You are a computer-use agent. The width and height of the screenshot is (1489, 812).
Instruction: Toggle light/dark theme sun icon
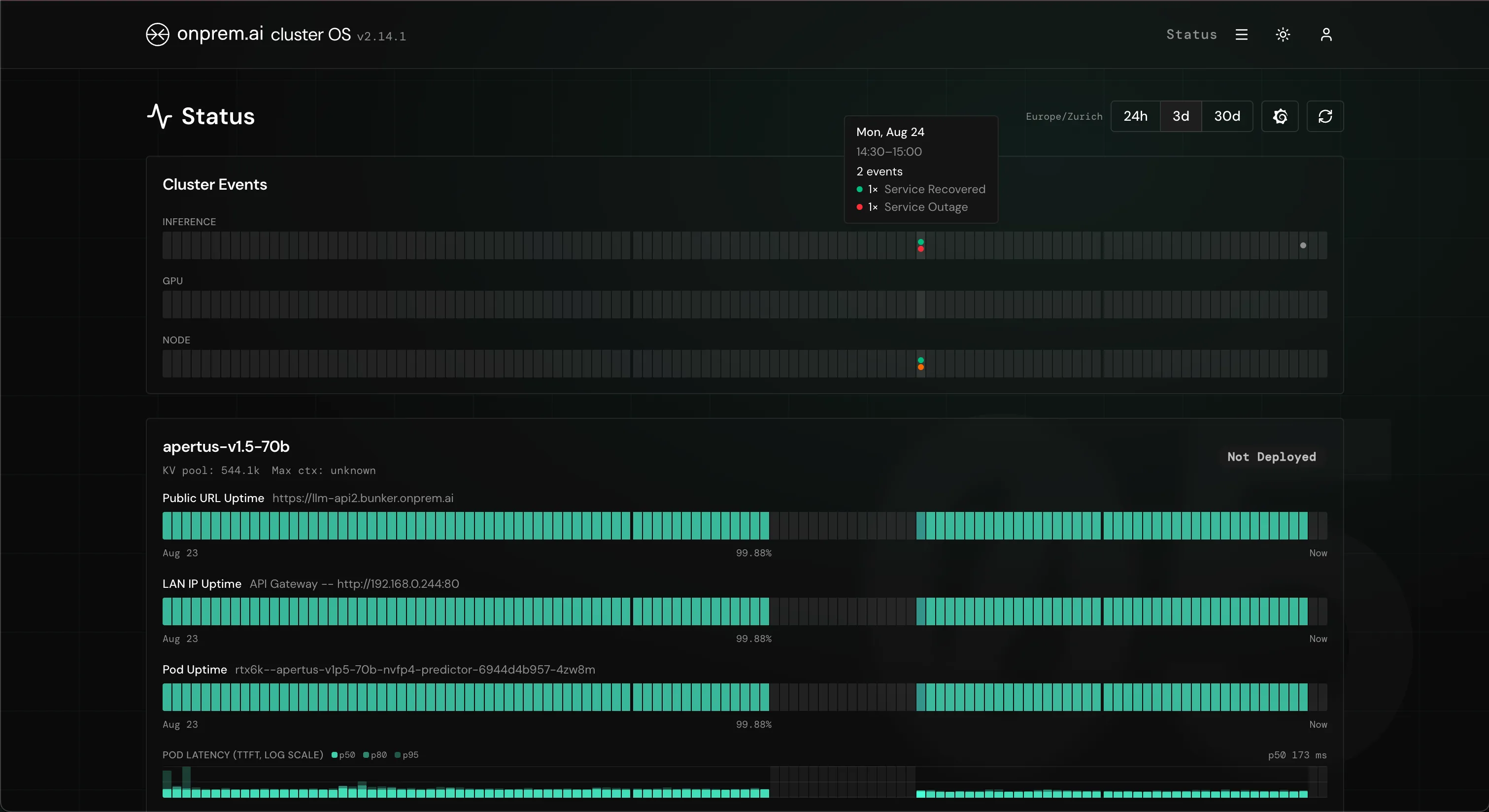tap(1283, 34)
